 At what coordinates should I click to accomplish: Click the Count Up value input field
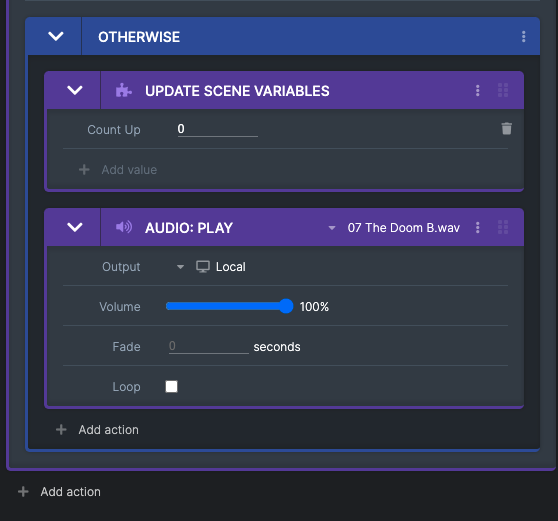(x=218, y=129)
